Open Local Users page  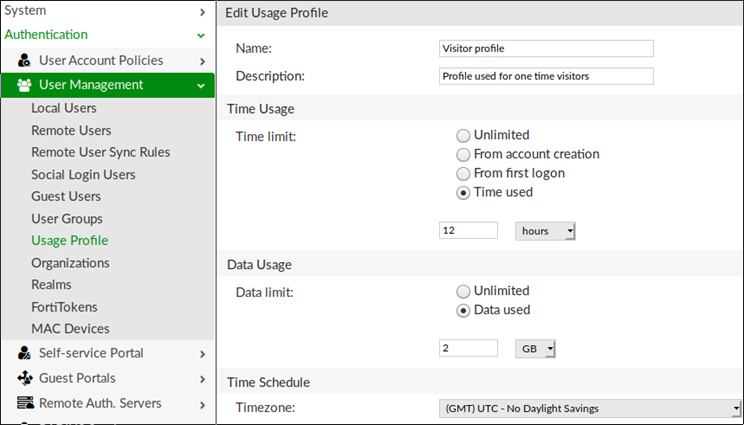click(x=64, y=108)
